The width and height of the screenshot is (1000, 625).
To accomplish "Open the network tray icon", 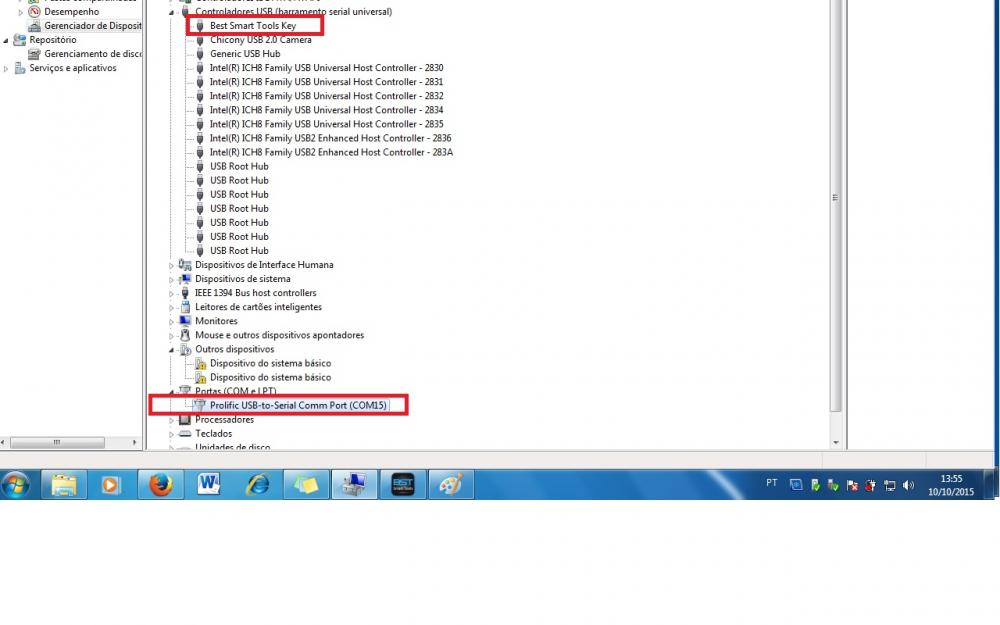I will pyautogui.click(x=890, y=485).
